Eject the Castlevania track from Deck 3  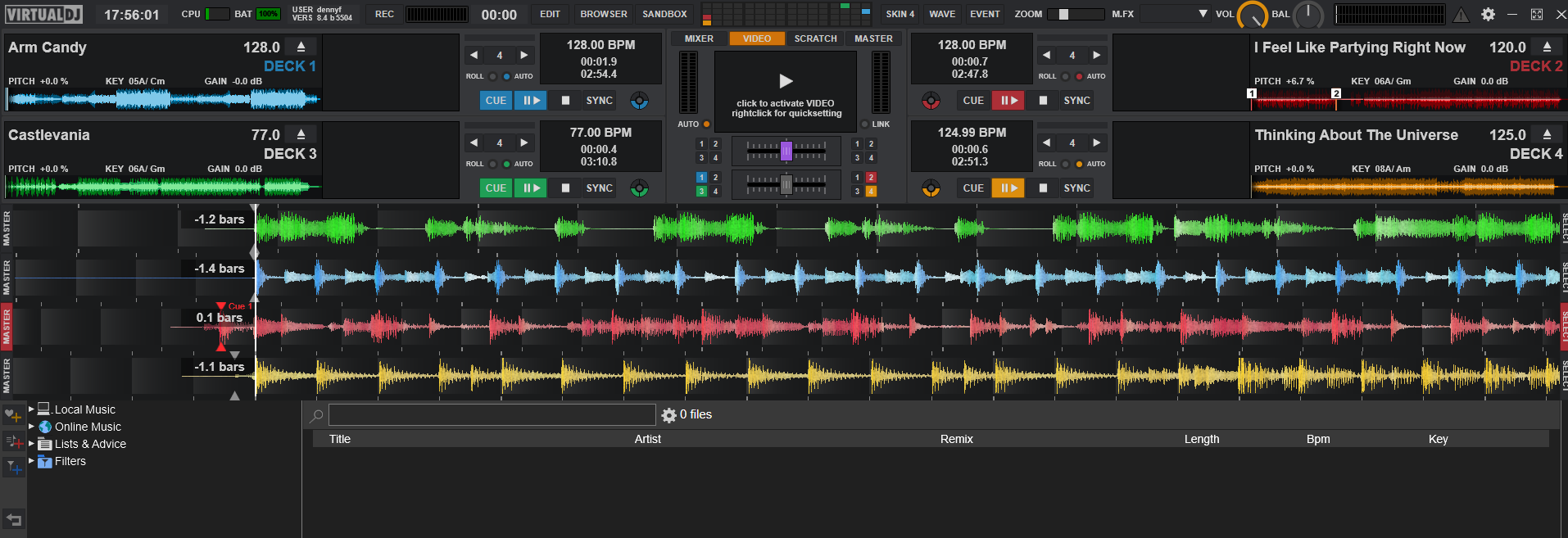click(301, 134)
